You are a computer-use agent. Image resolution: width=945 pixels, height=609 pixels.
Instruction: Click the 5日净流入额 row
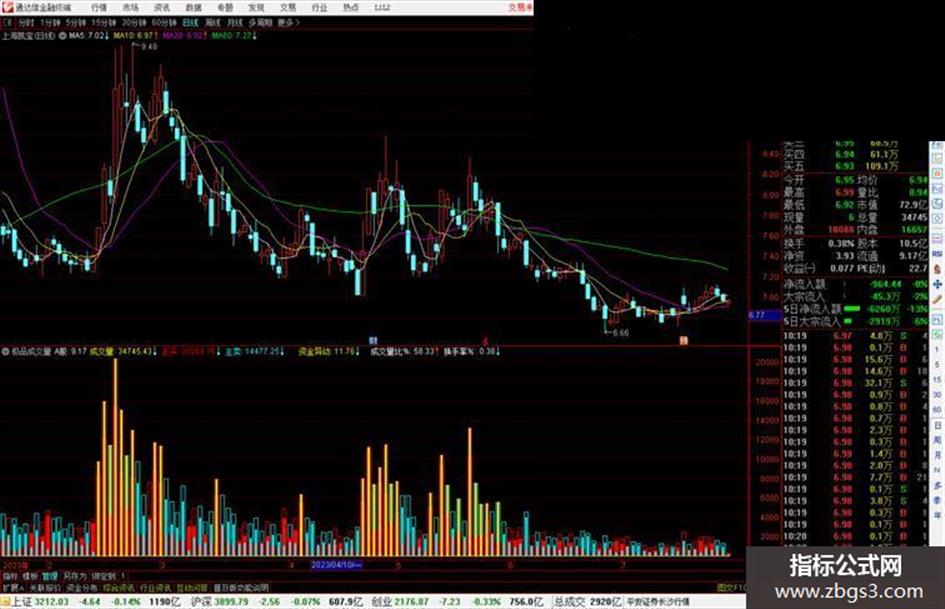855,309
